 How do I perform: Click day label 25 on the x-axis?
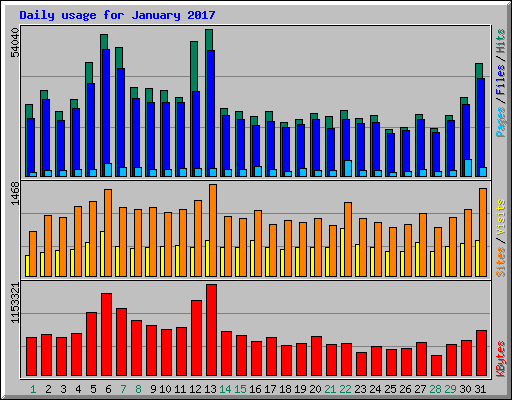pos(390,389)
